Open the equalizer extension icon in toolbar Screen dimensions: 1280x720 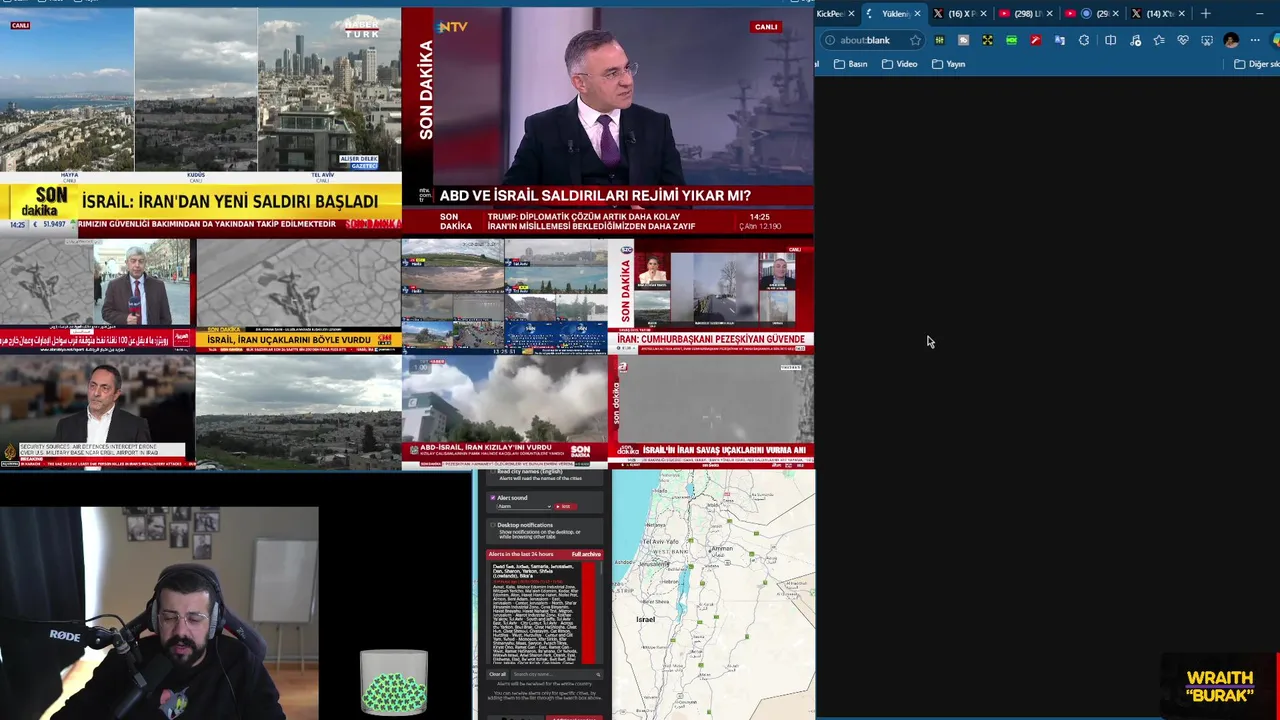[x=940, y=40]
